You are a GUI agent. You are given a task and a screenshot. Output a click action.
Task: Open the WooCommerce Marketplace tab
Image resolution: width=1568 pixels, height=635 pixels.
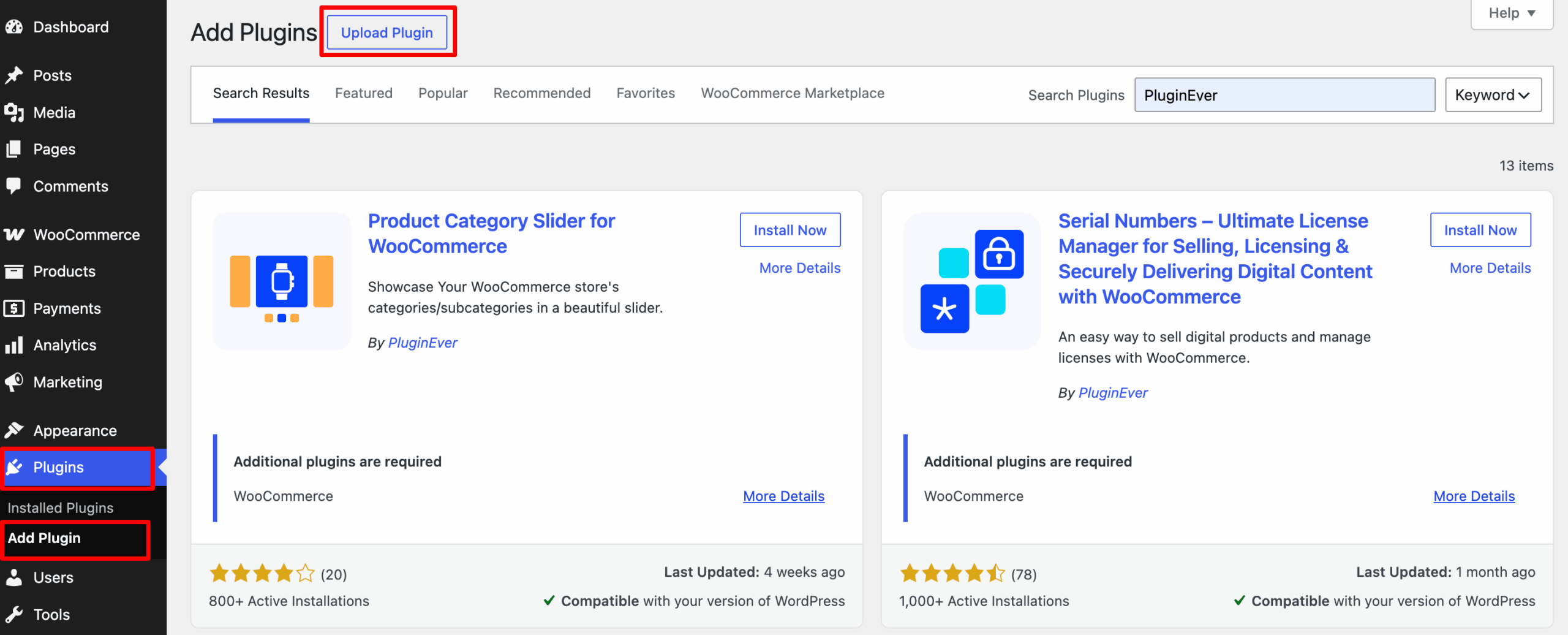(x=793, y=93)
